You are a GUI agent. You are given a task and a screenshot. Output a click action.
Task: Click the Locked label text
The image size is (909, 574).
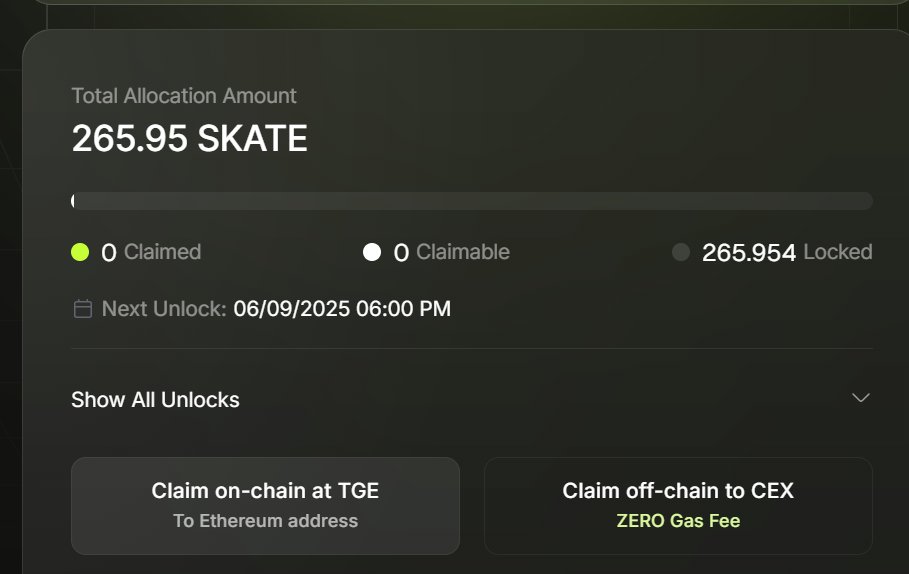coord(838,252)
